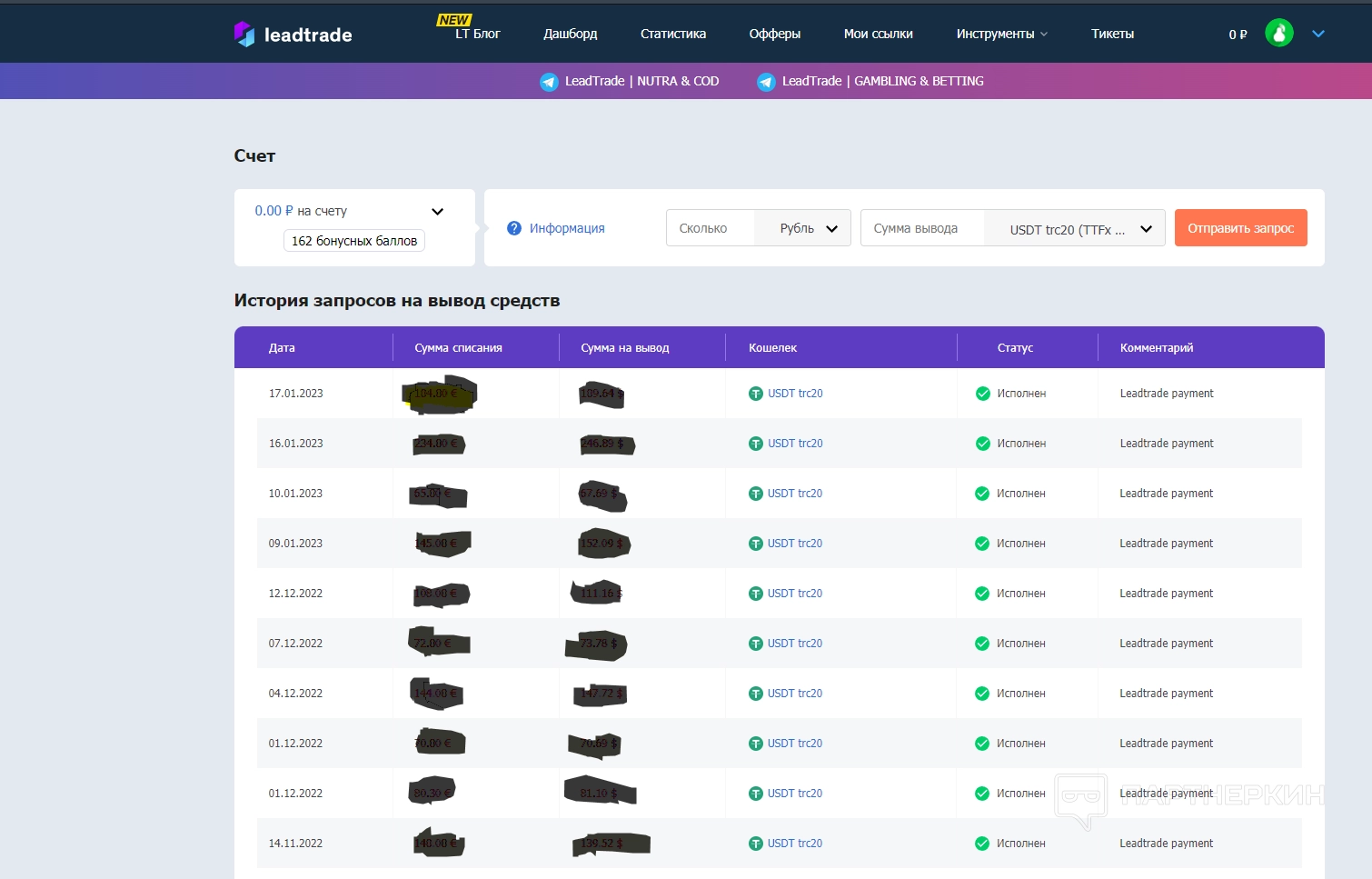Select the date 17.01.2023

point(295,394)
